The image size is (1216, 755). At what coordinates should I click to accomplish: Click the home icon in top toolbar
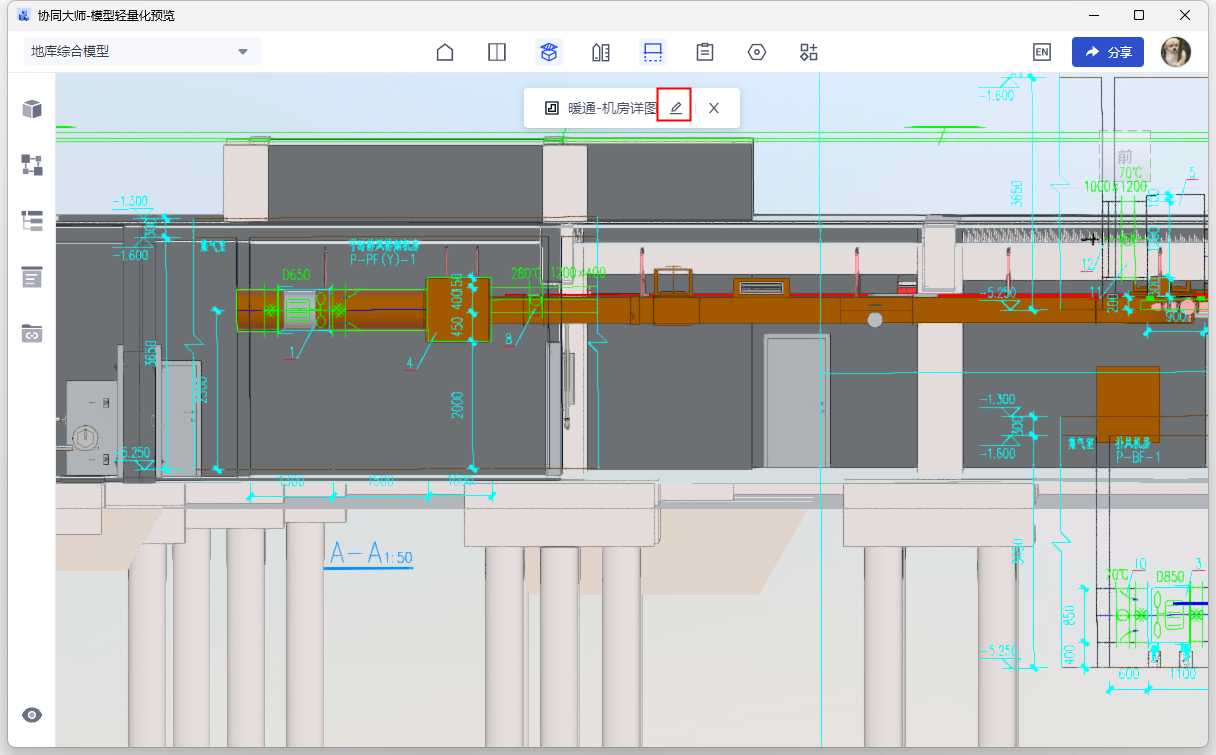pyautogui.click(x=445, y=53)
